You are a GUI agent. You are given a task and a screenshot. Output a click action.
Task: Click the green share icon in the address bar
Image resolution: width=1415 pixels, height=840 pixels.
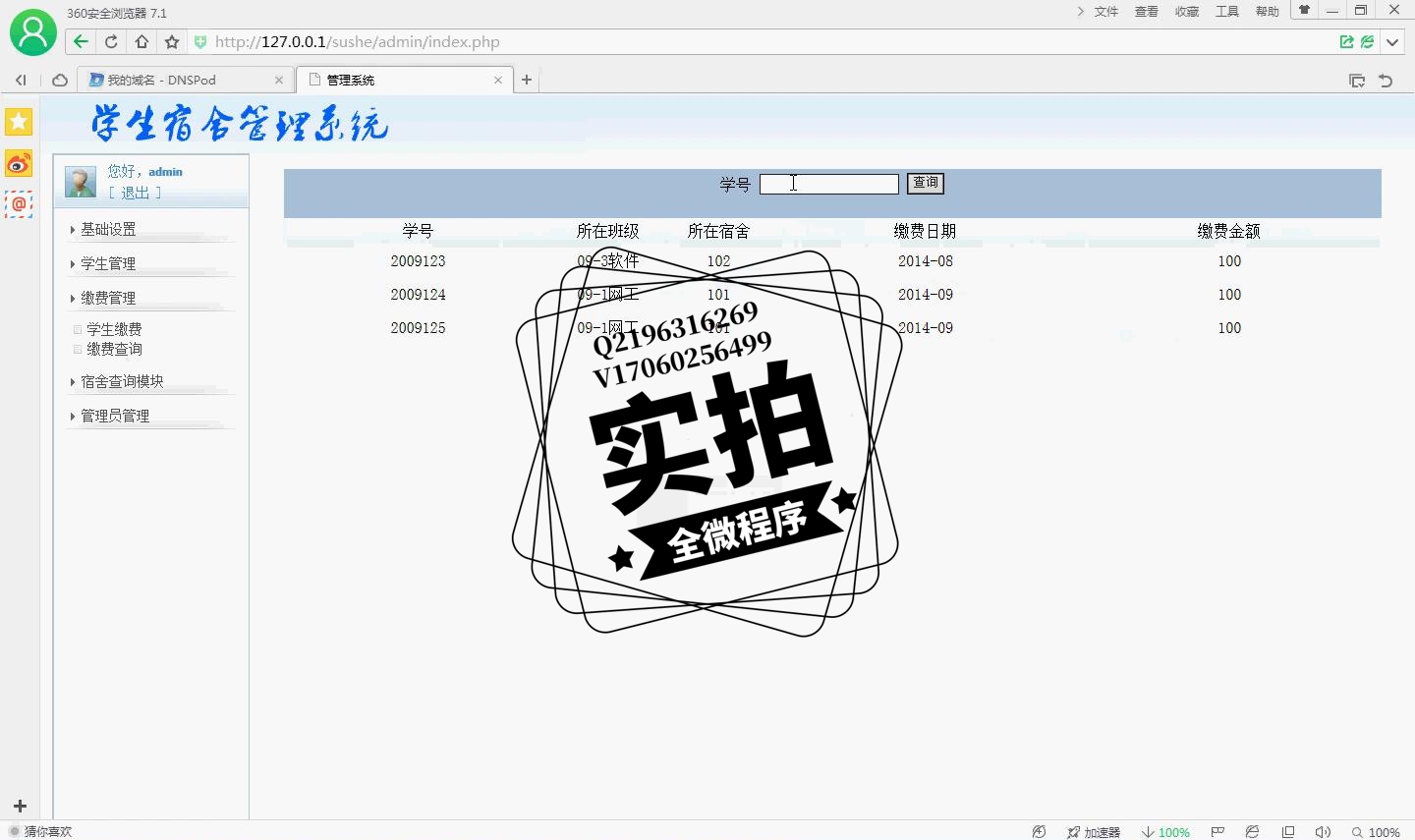(x=1347, y=41)
